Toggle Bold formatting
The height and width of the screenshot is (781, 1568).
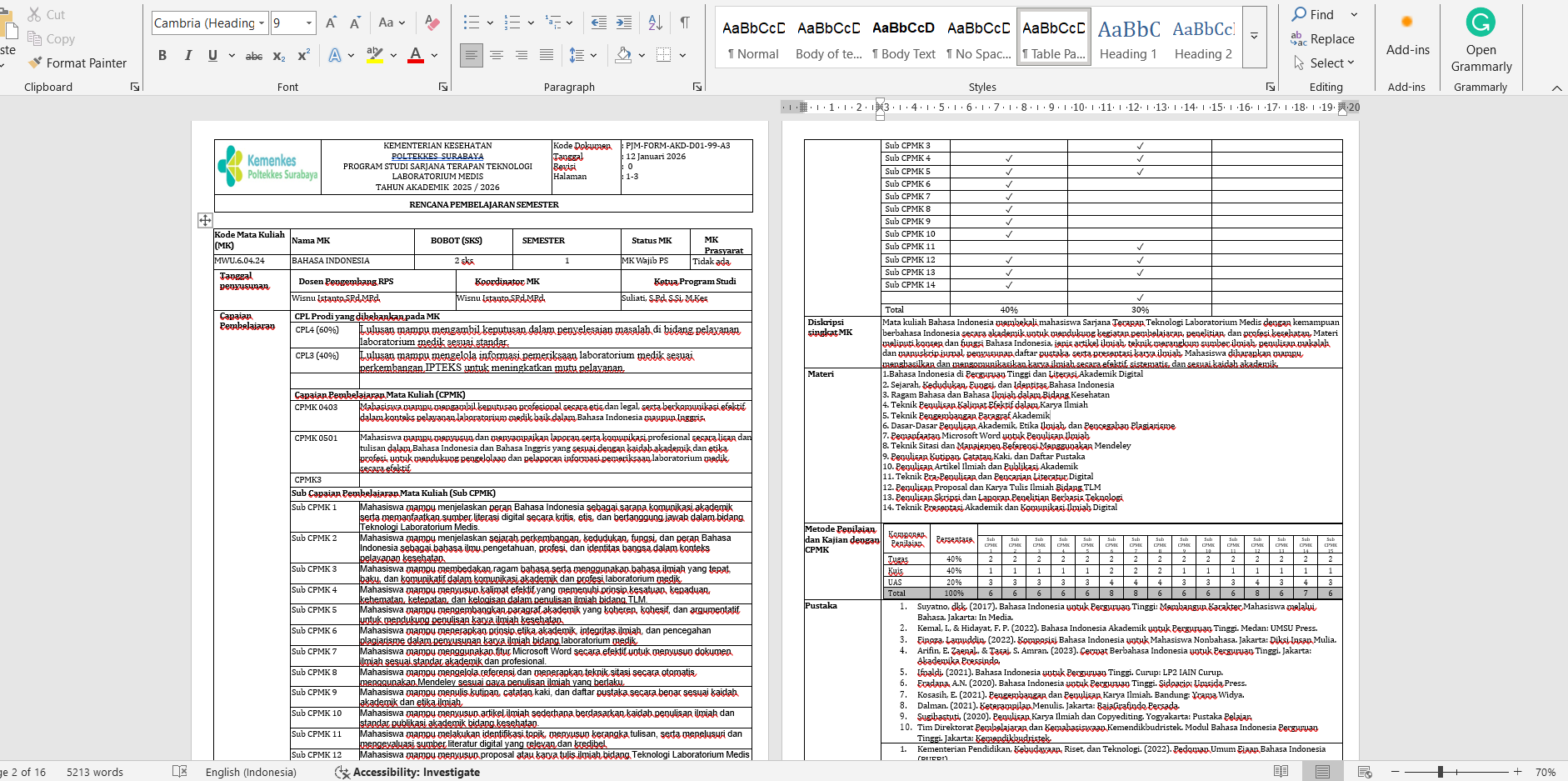[x=162, y=56]
